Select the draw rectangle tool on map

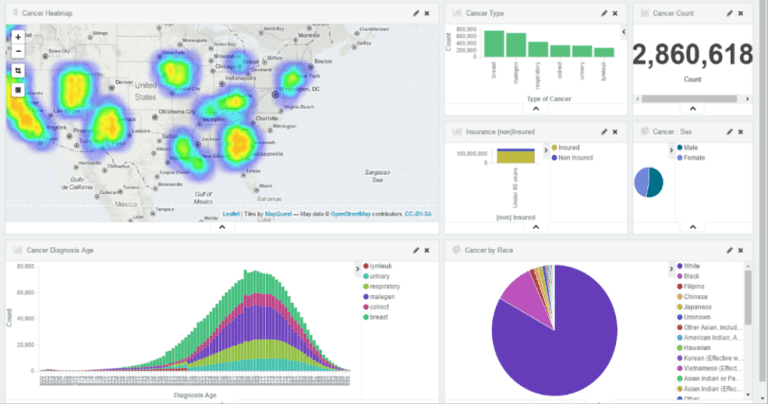18,89
